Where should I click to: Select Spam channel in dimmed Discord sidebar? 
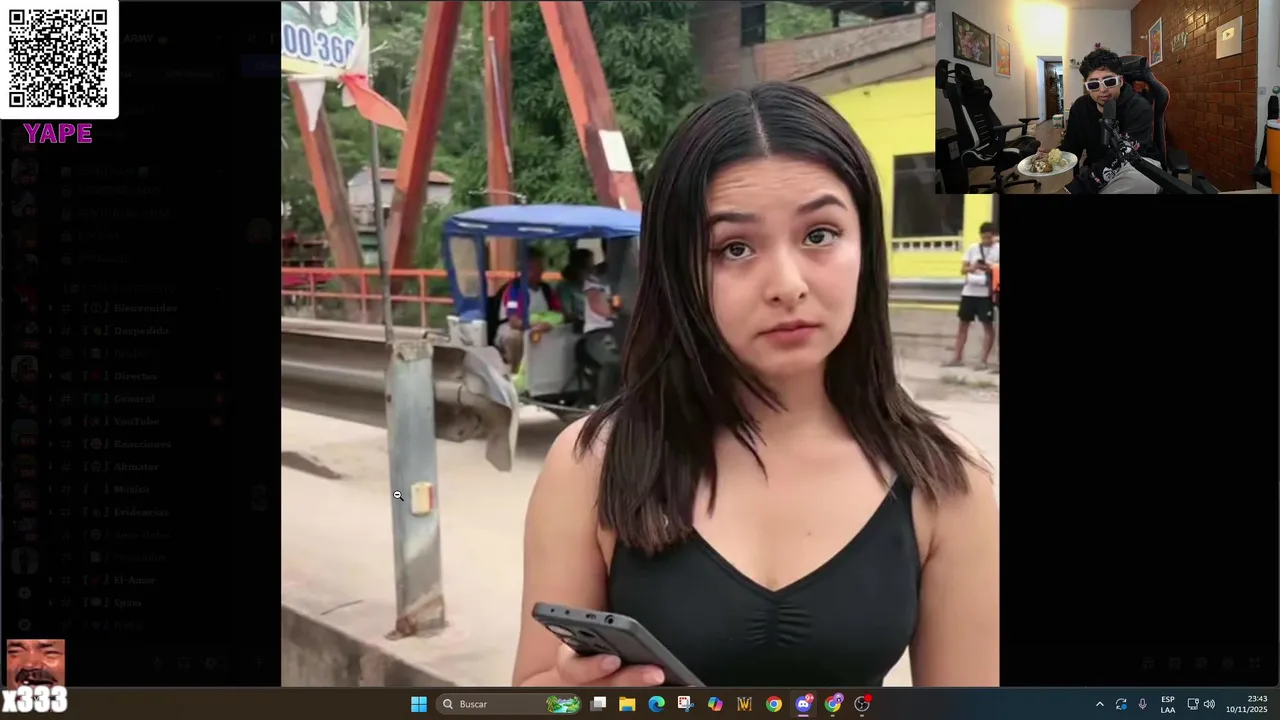(127, 603)
